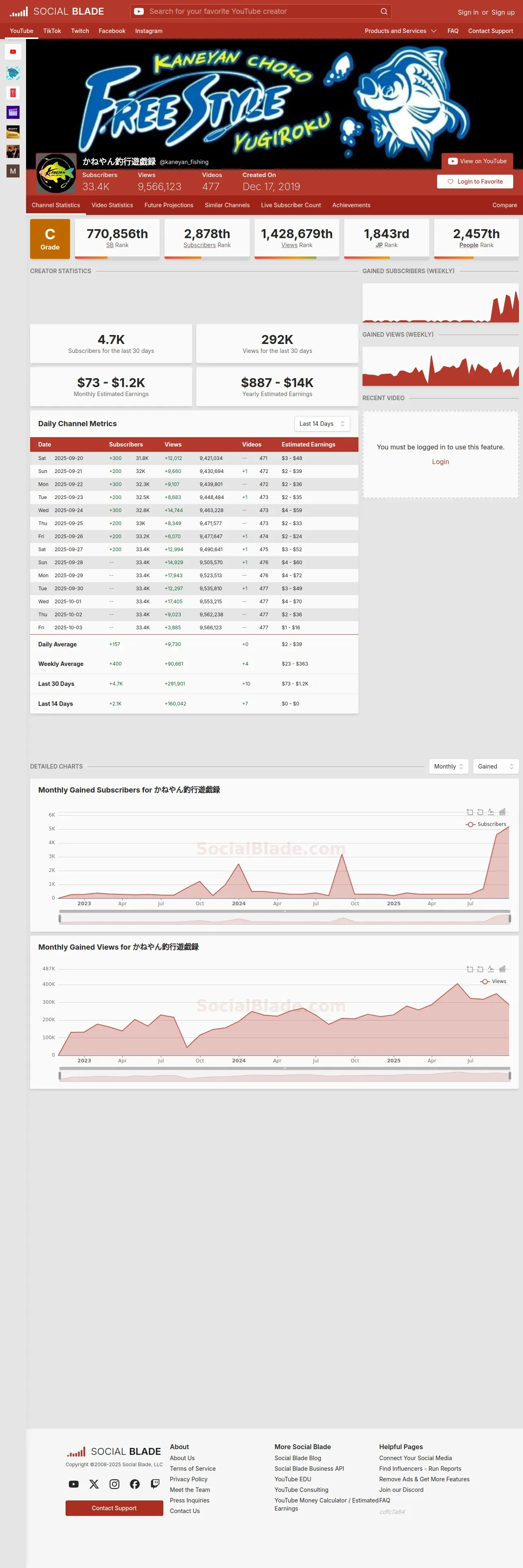
Task: Click the Compare link
Action: click(505, 205)
